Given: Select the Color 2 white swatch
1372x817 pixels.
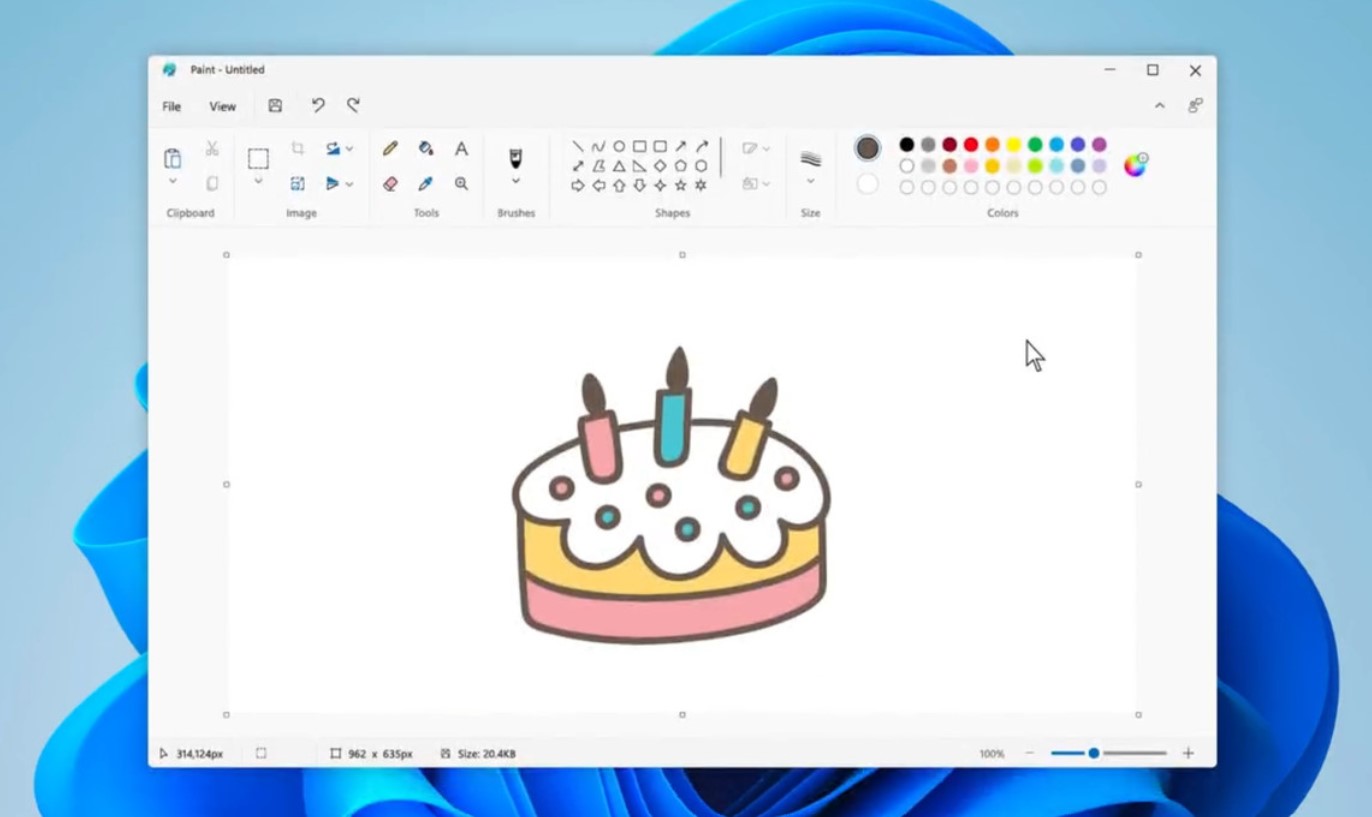Looking at the screenshot, I should tap(868, 184).
